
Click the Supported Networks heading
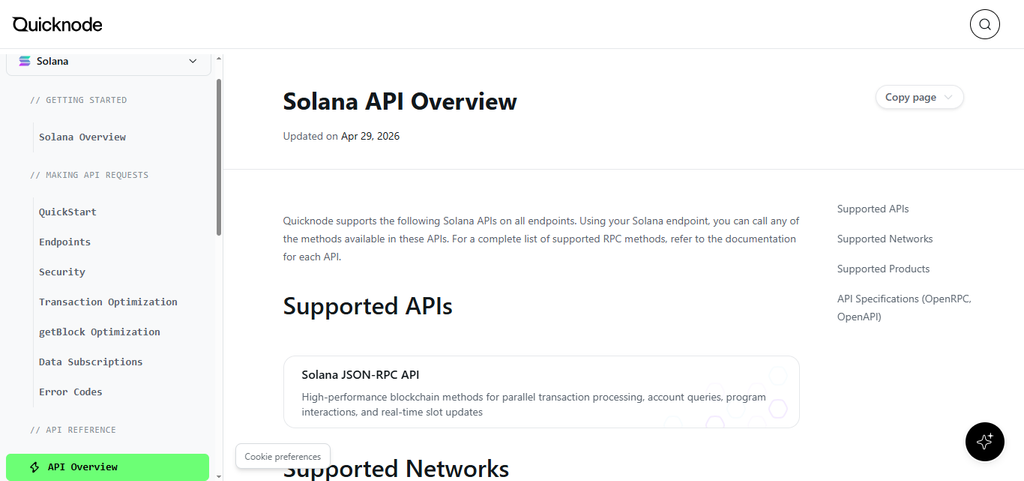pyautogui.click(x=396, y=469)
